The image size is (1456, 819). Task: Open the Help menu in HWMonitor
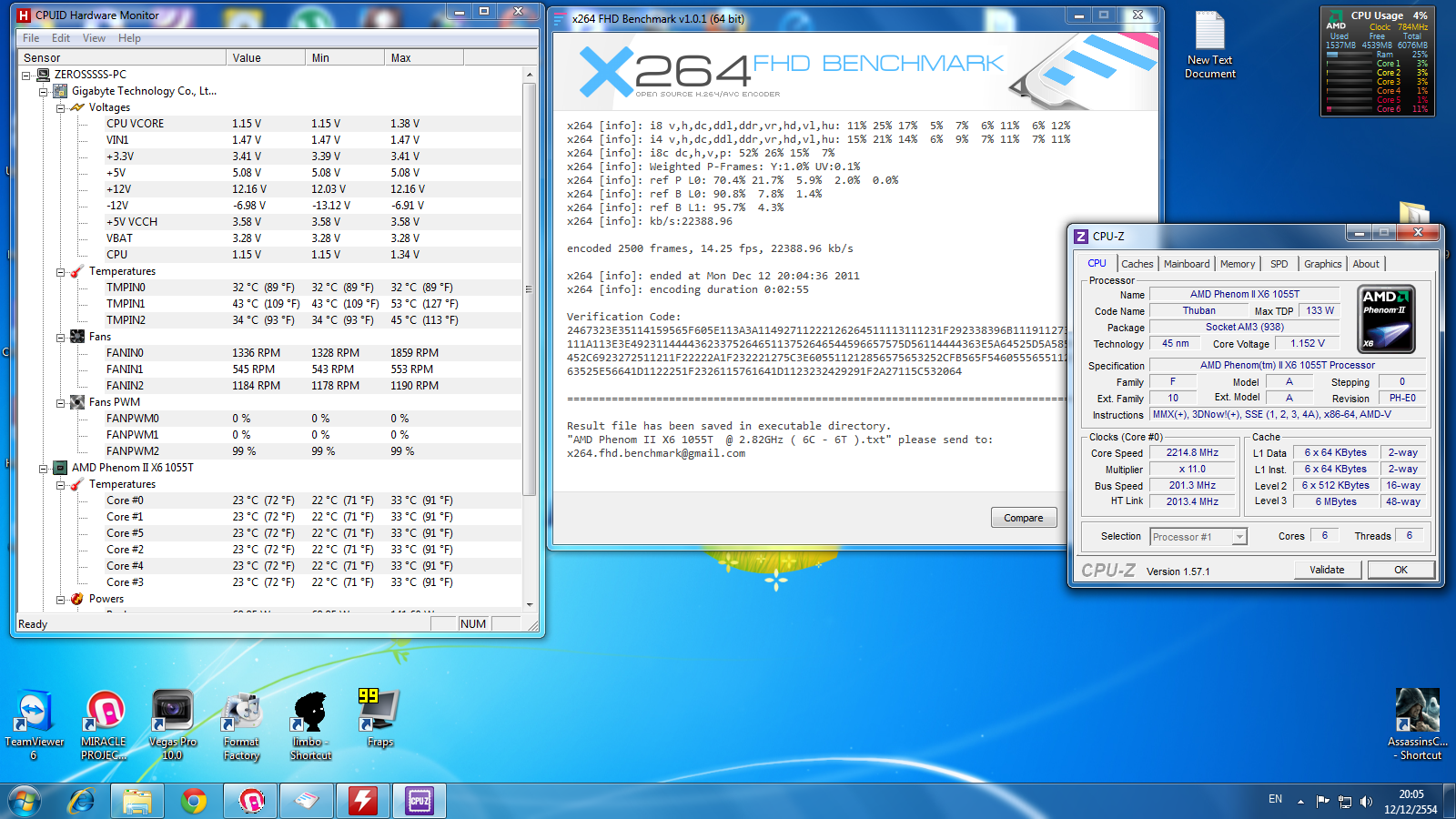[129, 38]
